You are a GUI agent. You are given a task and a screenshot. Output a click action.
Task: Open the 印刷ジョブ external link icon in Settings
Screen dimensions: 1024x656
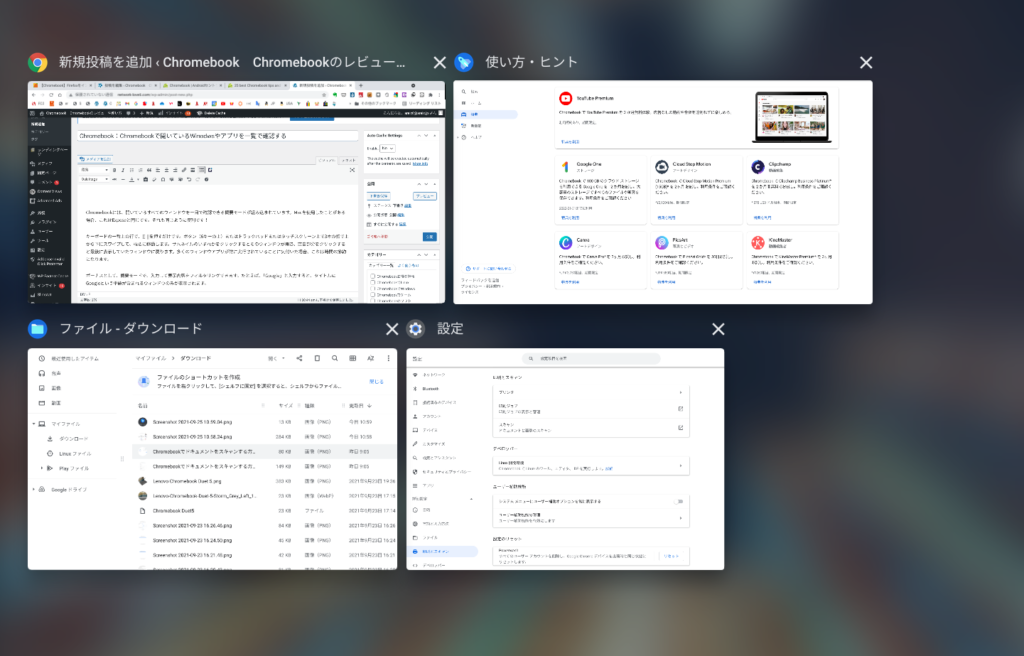(x=680, y=408)
